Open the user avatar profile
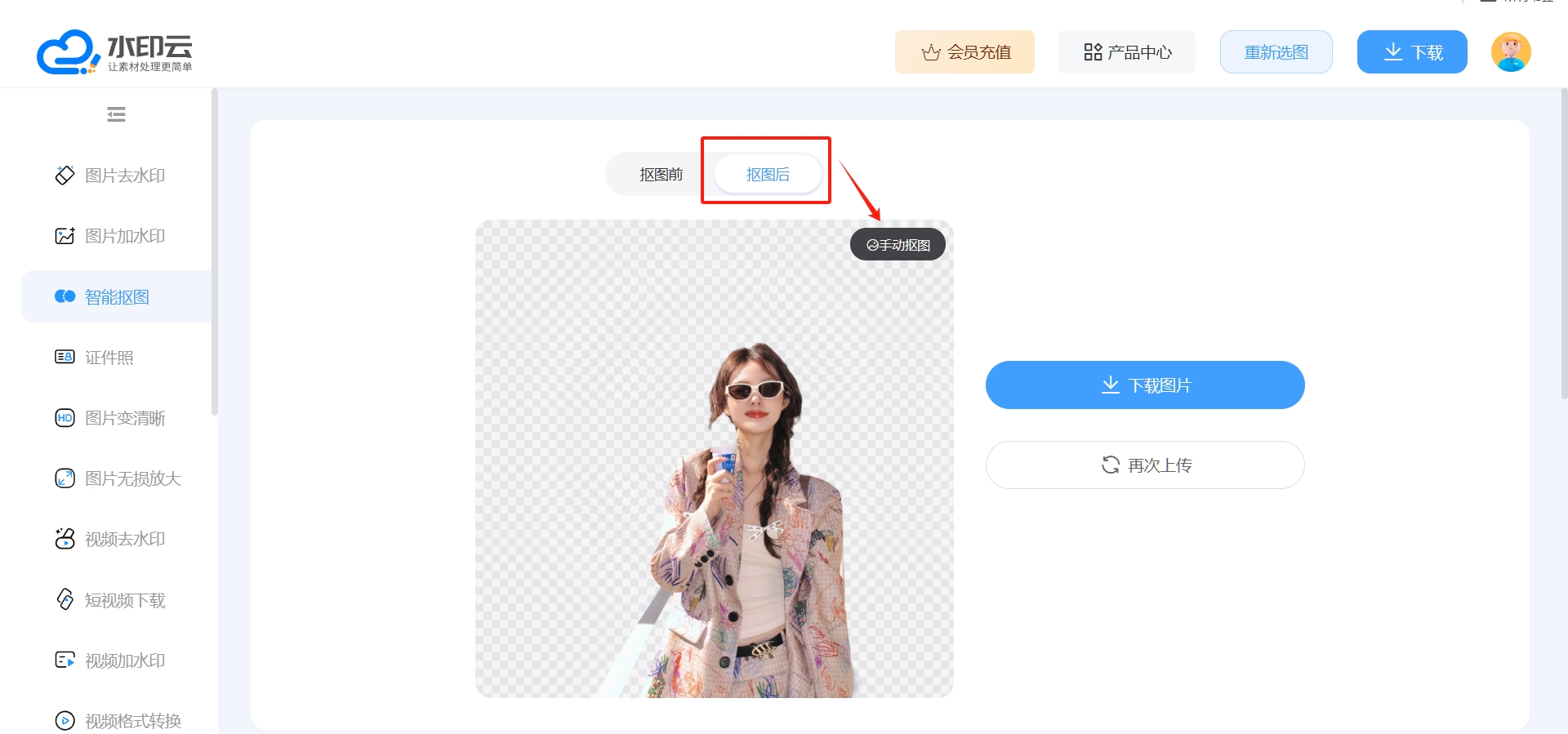Image resolution: width=1568 pixels, height=734 pixels. (x=1511, y=52)
